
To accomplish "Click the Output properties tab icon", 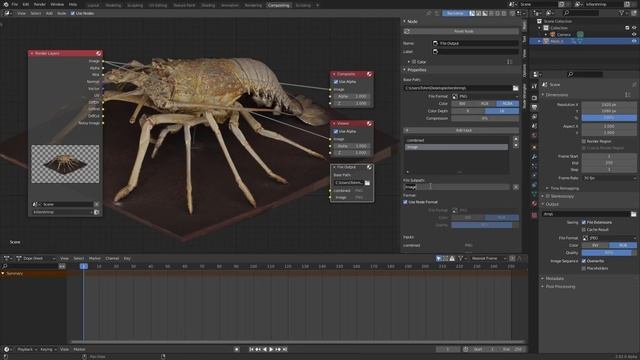I will click(534, 107).
